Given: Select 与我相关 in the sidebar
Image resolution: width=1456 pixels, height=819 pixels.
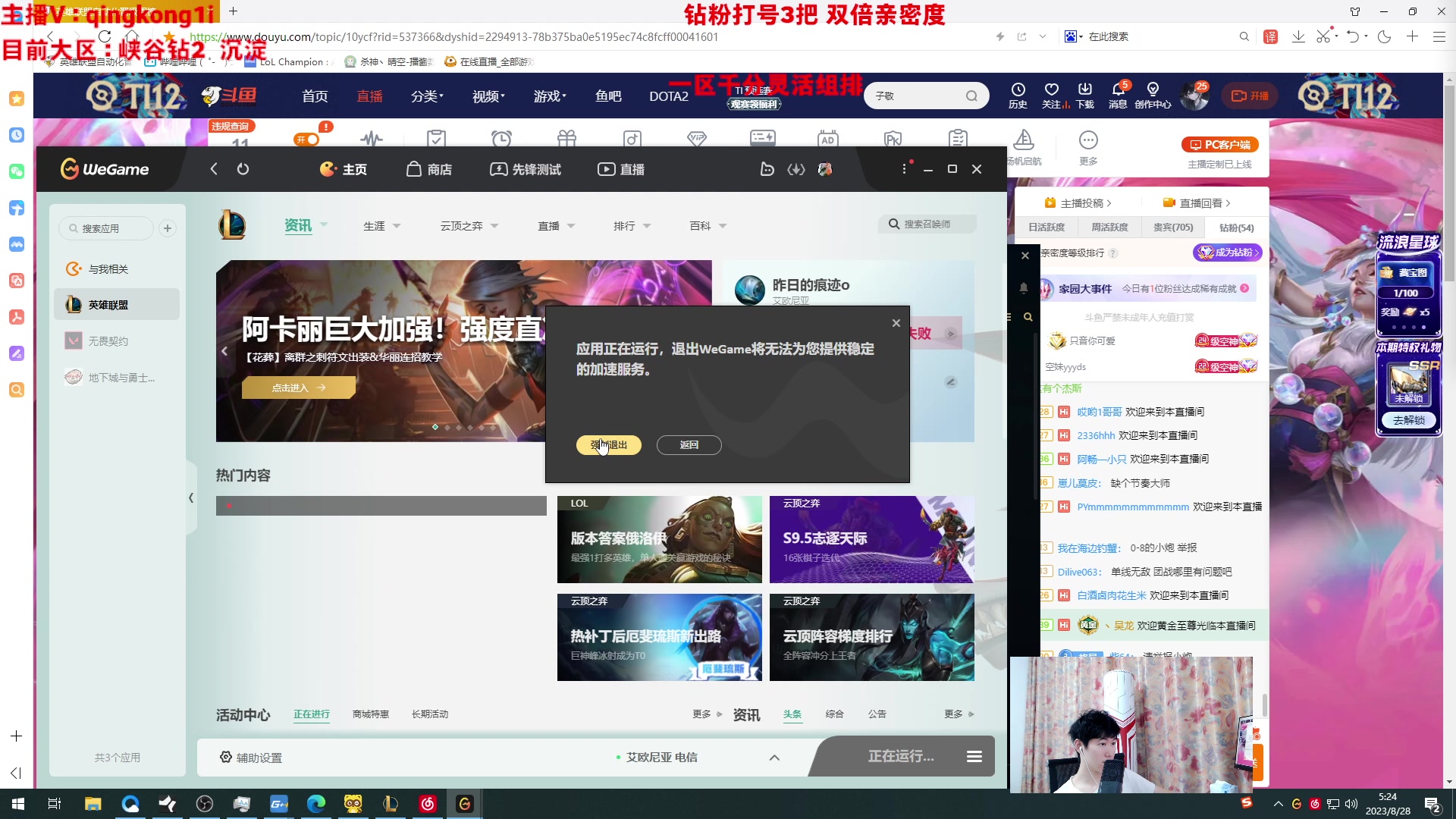Looking at the screenshot, I should point(117,269).
